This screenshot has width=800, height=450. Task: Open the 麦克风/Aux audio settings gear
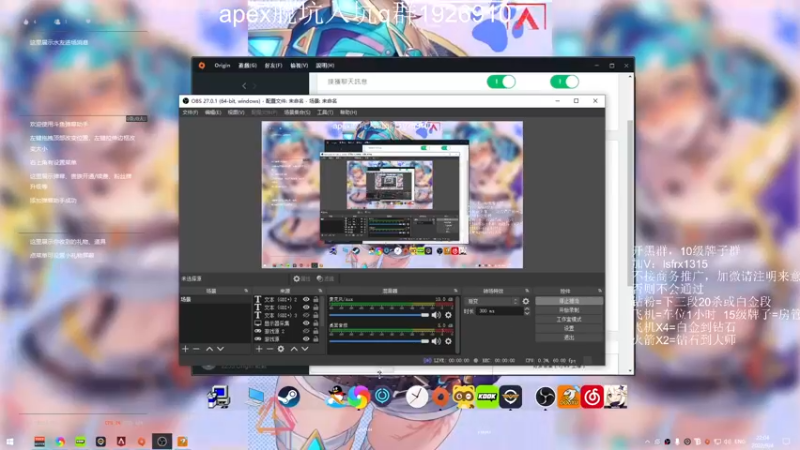pyautogui.click(x=448, y=315)
